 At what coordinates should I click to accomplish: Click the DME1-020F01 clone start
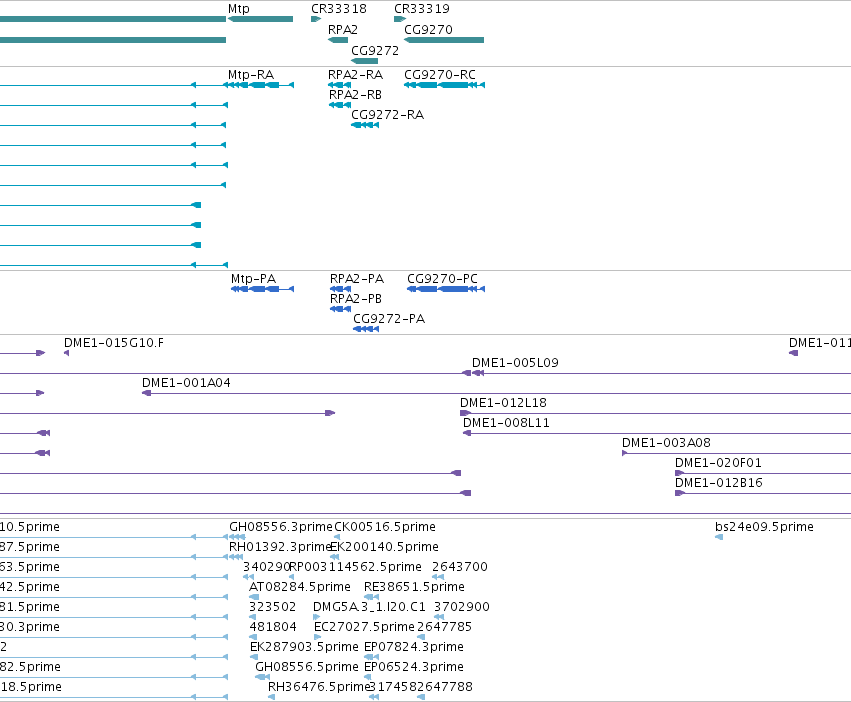pos(679,473)
